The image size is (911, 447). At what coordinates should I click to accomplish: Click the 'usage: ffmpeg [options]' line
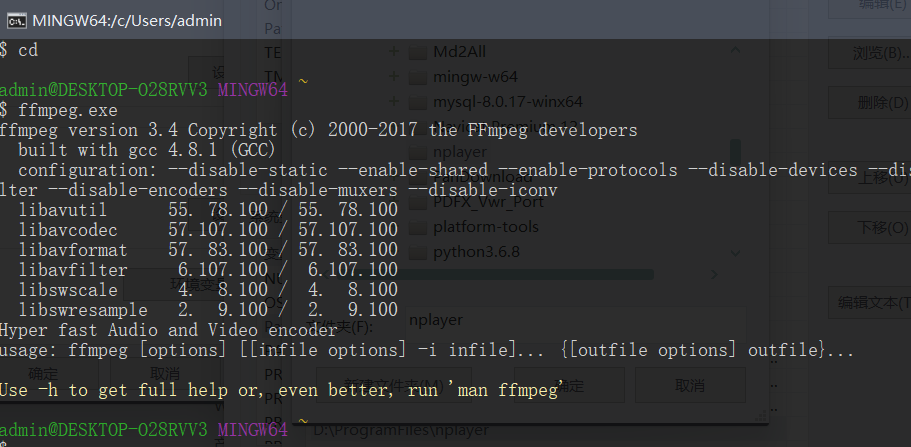427,351
